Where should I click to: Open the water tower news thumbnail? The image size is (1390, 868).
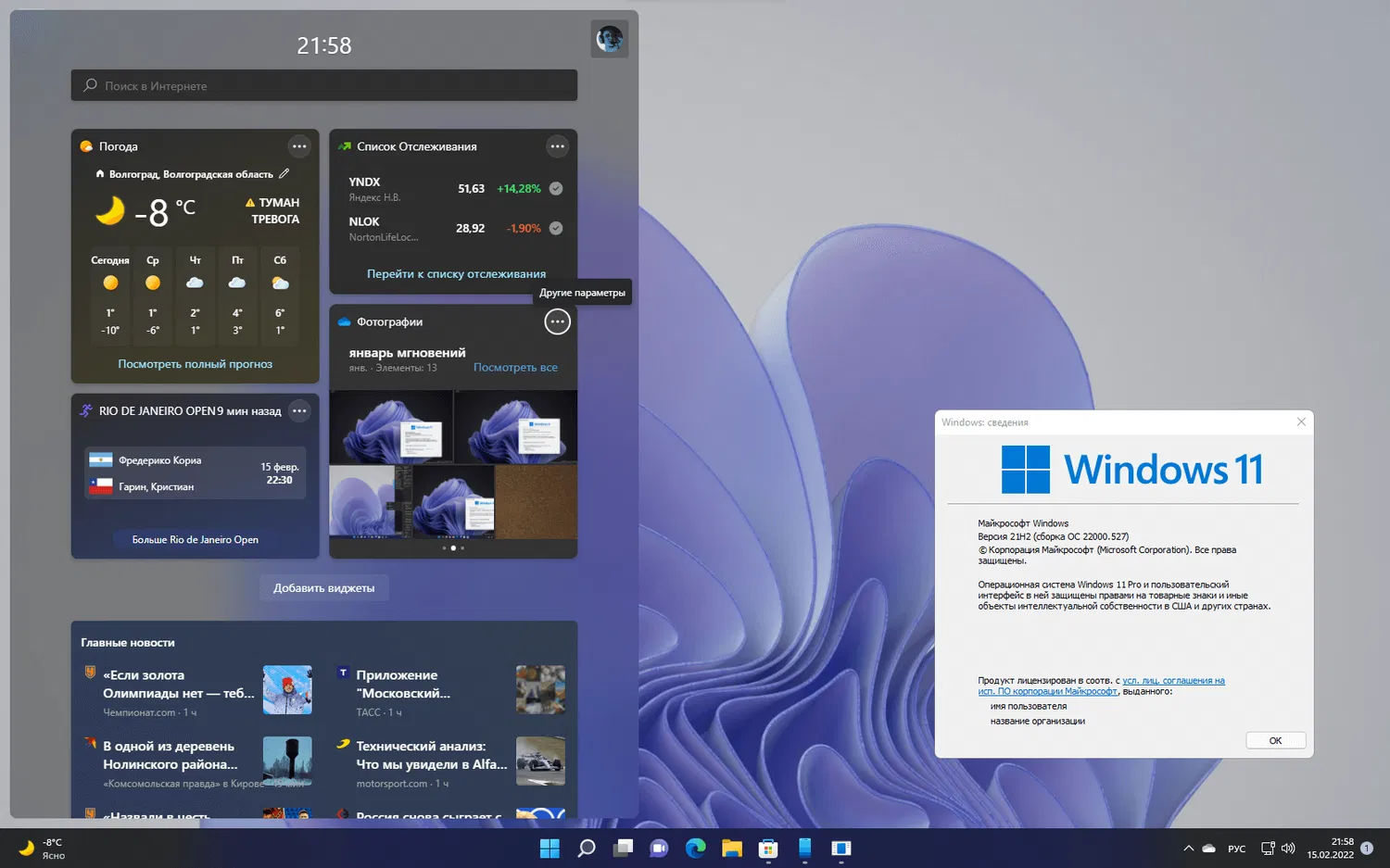pos(287,761)
